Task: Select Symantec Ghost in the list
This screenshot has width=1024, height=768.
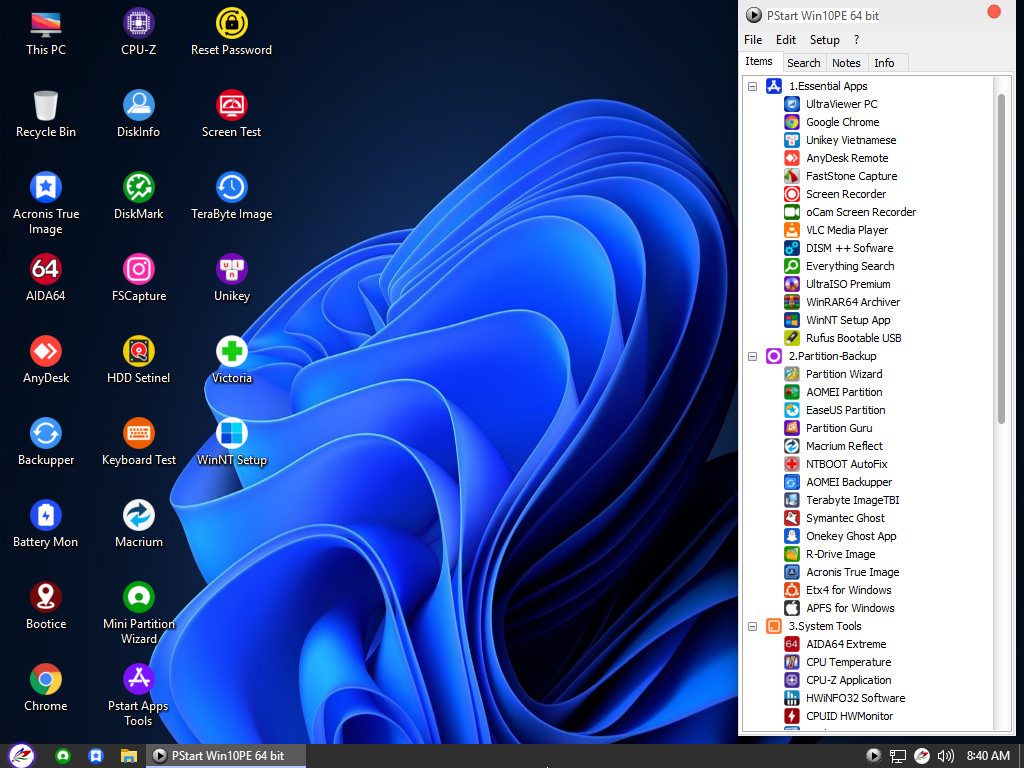Action: [845, 519]
